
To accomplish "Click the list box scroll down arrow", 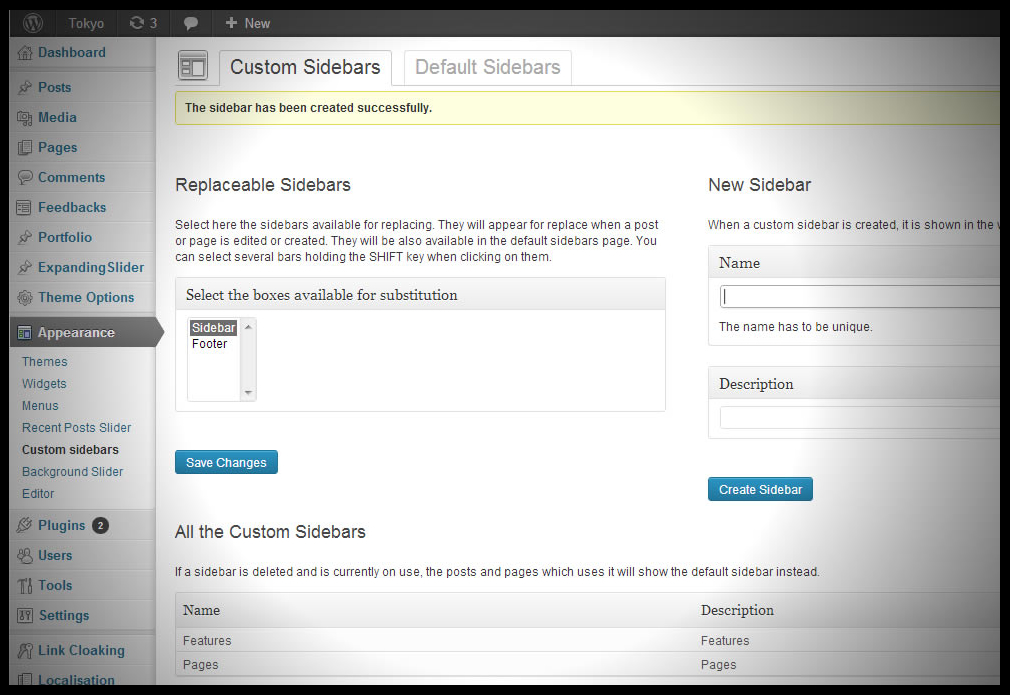I will click(249, 393).
